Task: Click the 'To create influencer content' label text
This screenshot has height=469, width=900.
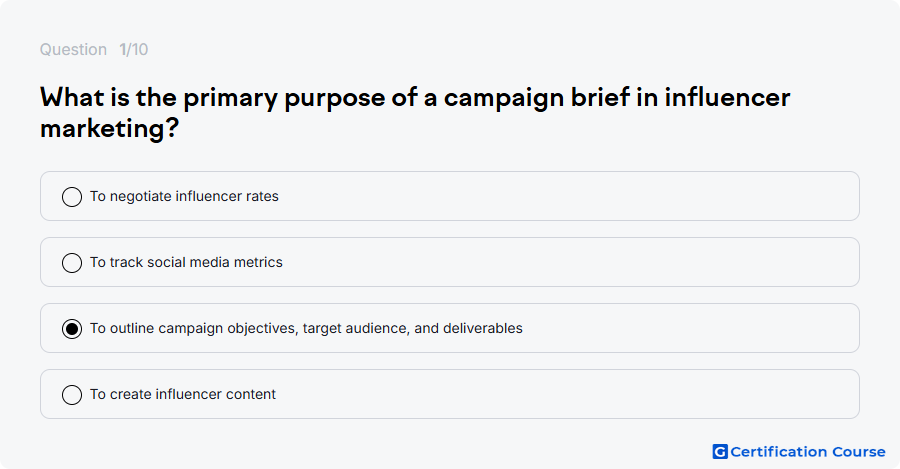Action: point(183,394)
